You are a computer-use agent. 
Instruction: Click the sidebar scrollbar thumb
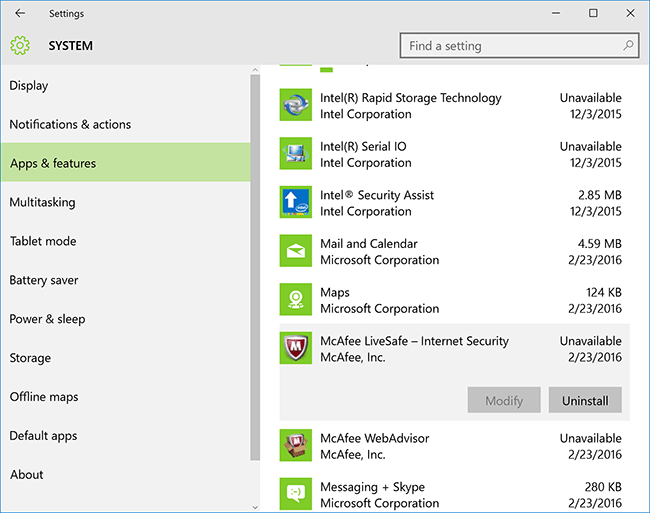tap(255, 268)
